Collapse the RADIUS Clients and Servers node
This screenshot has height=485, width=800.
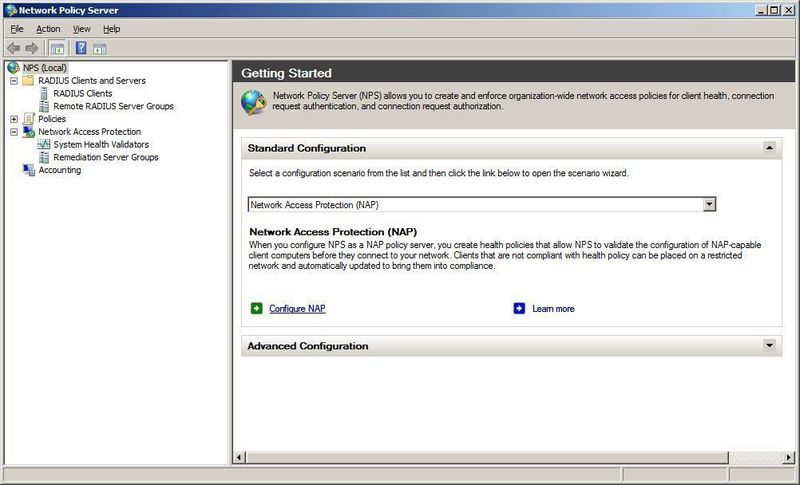click(14, 81)
